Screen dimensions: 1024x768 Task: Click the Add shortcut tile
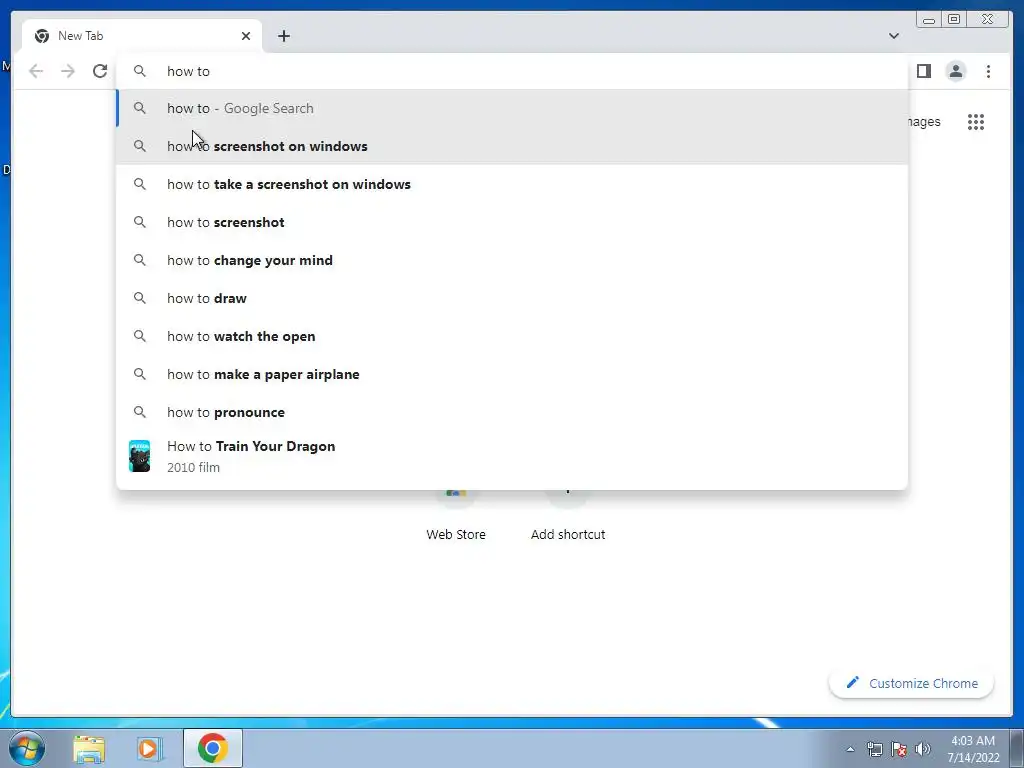tap(568, 515)
